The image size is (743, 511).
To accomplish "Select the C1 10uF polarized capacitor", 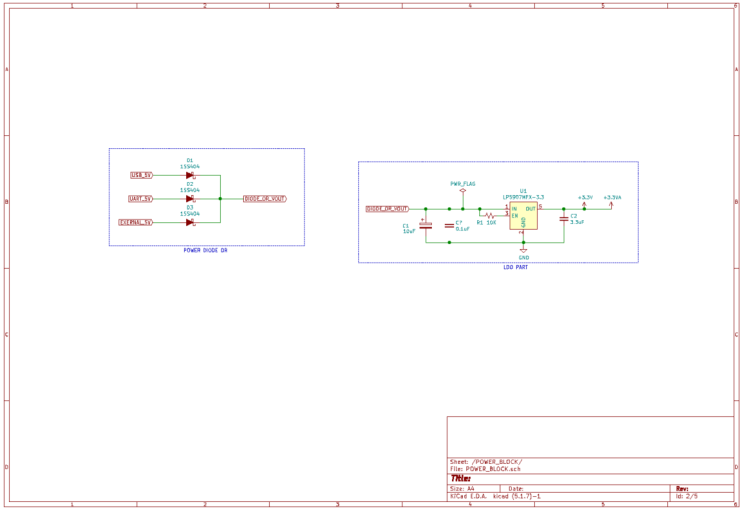I will click(426, 226).
